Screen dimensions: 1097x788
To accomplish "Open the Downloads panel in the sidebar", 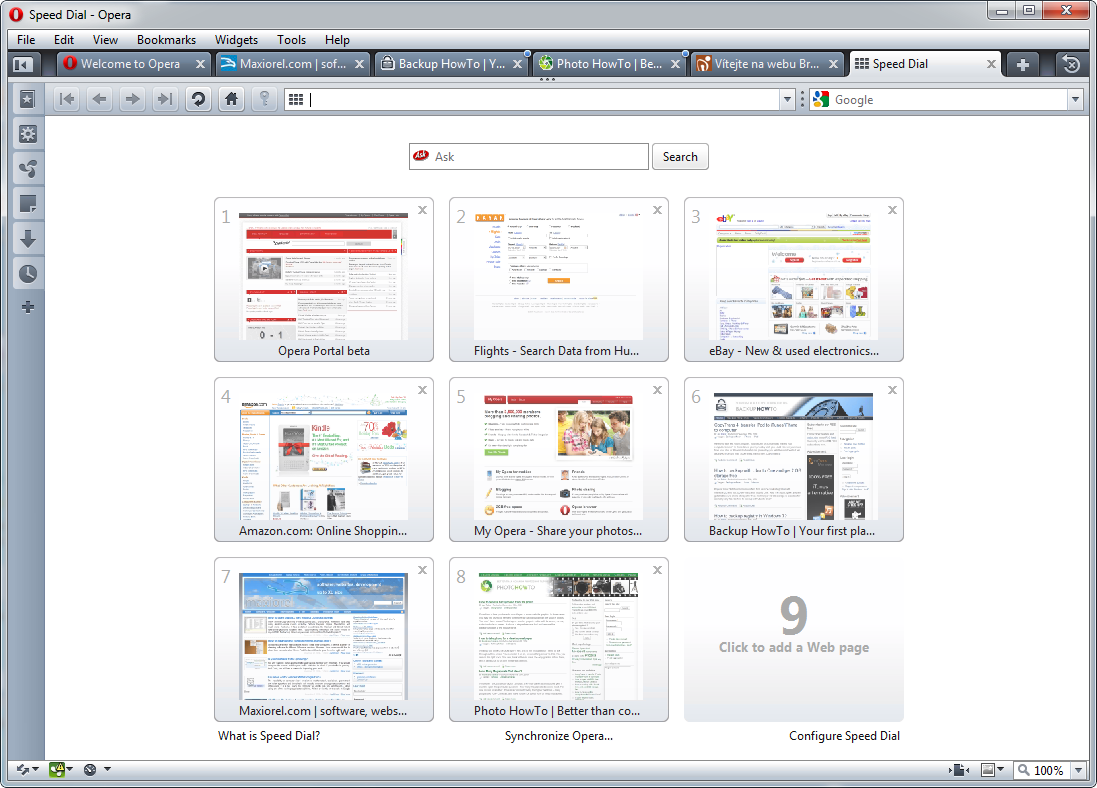I will (x=27, y=239).
